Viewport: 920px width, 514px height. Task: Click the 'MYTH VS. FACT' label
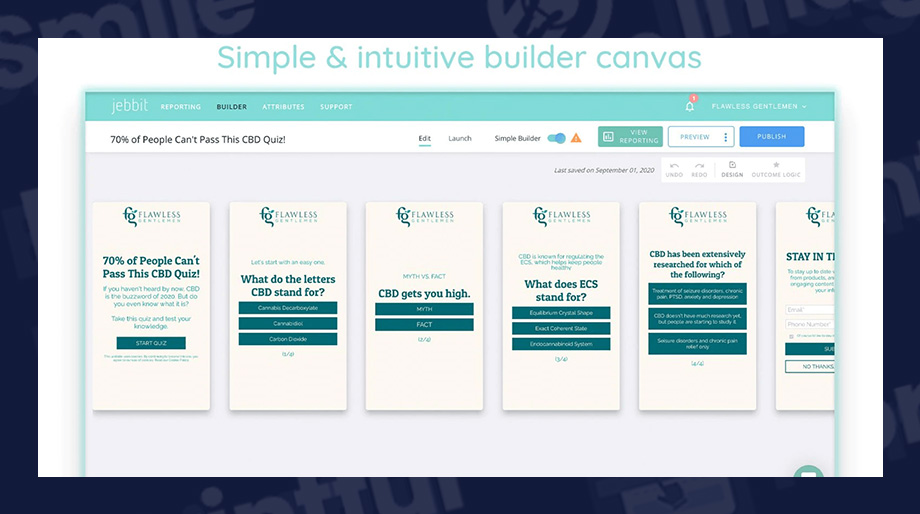point(424,276)
